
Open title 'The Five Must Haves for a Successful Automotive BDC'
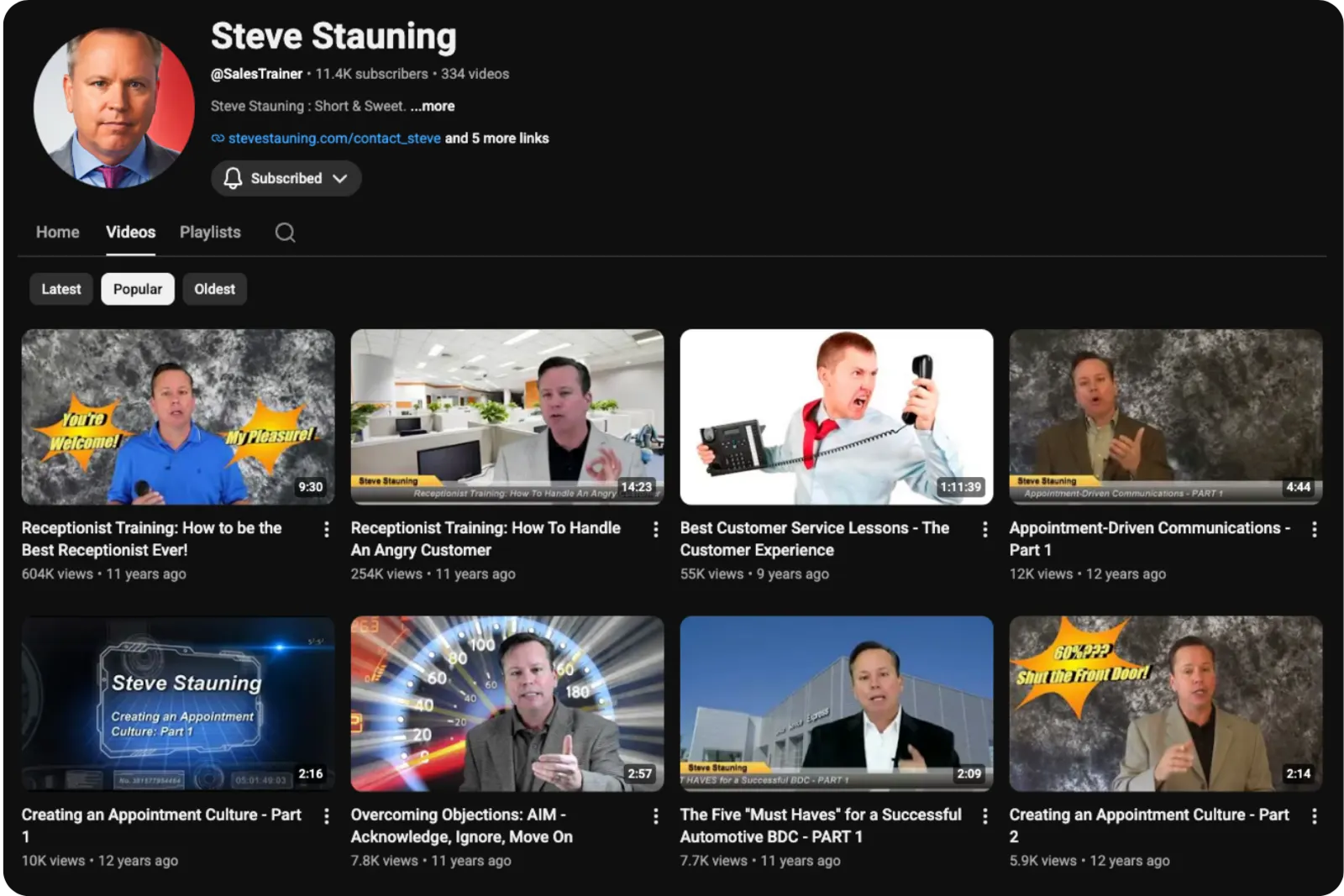(x=821, y=825)
